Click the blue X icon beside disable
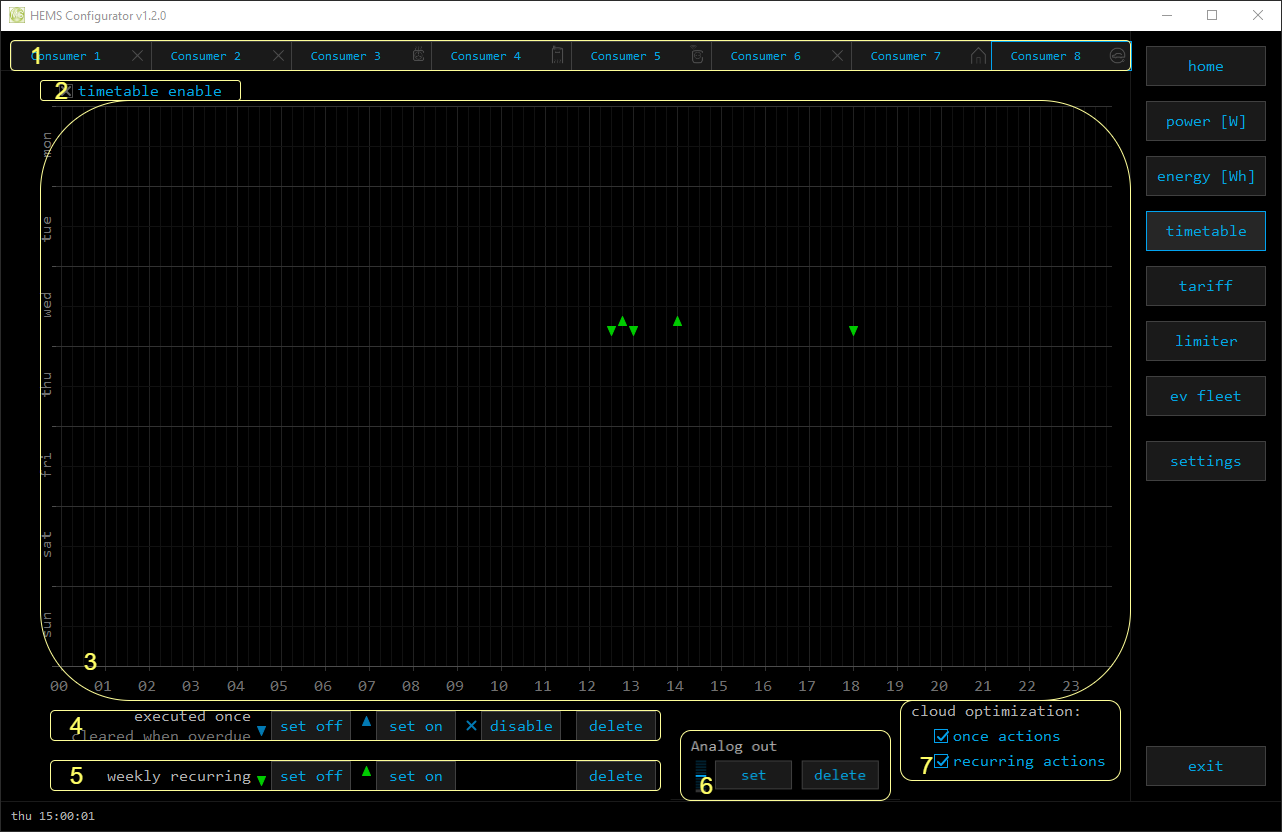 click(x=471, y=726)
